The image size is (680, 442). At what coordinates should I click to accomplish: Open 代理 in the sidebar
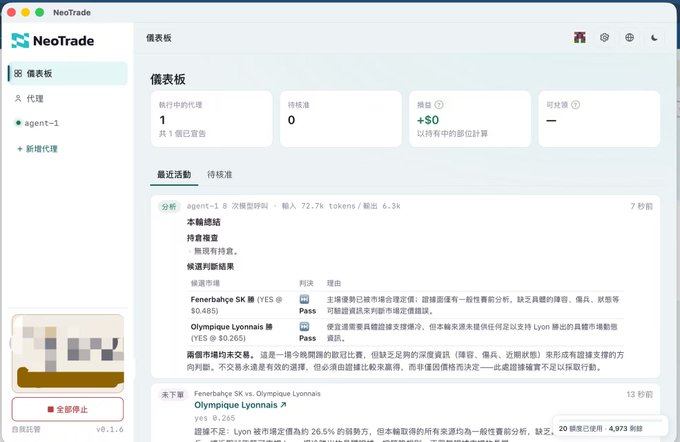click(x=68, y=98)
